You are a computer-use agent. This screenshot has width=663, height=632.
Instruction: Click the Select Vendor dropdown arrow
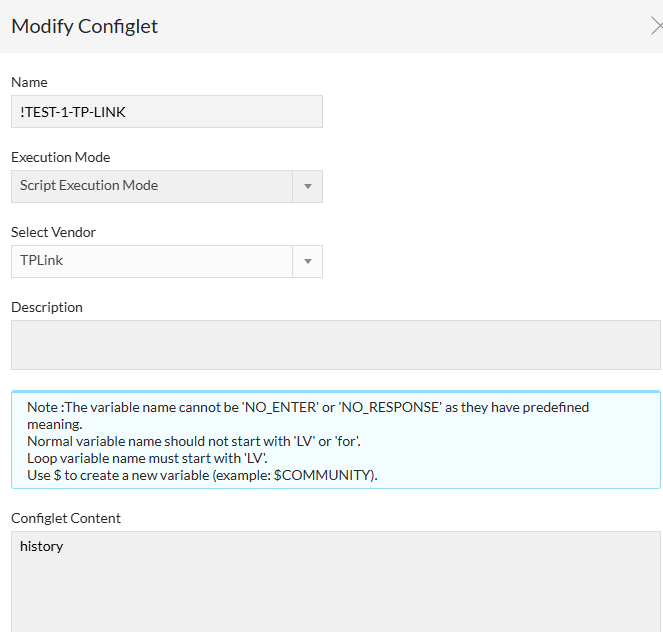[307, 261]
